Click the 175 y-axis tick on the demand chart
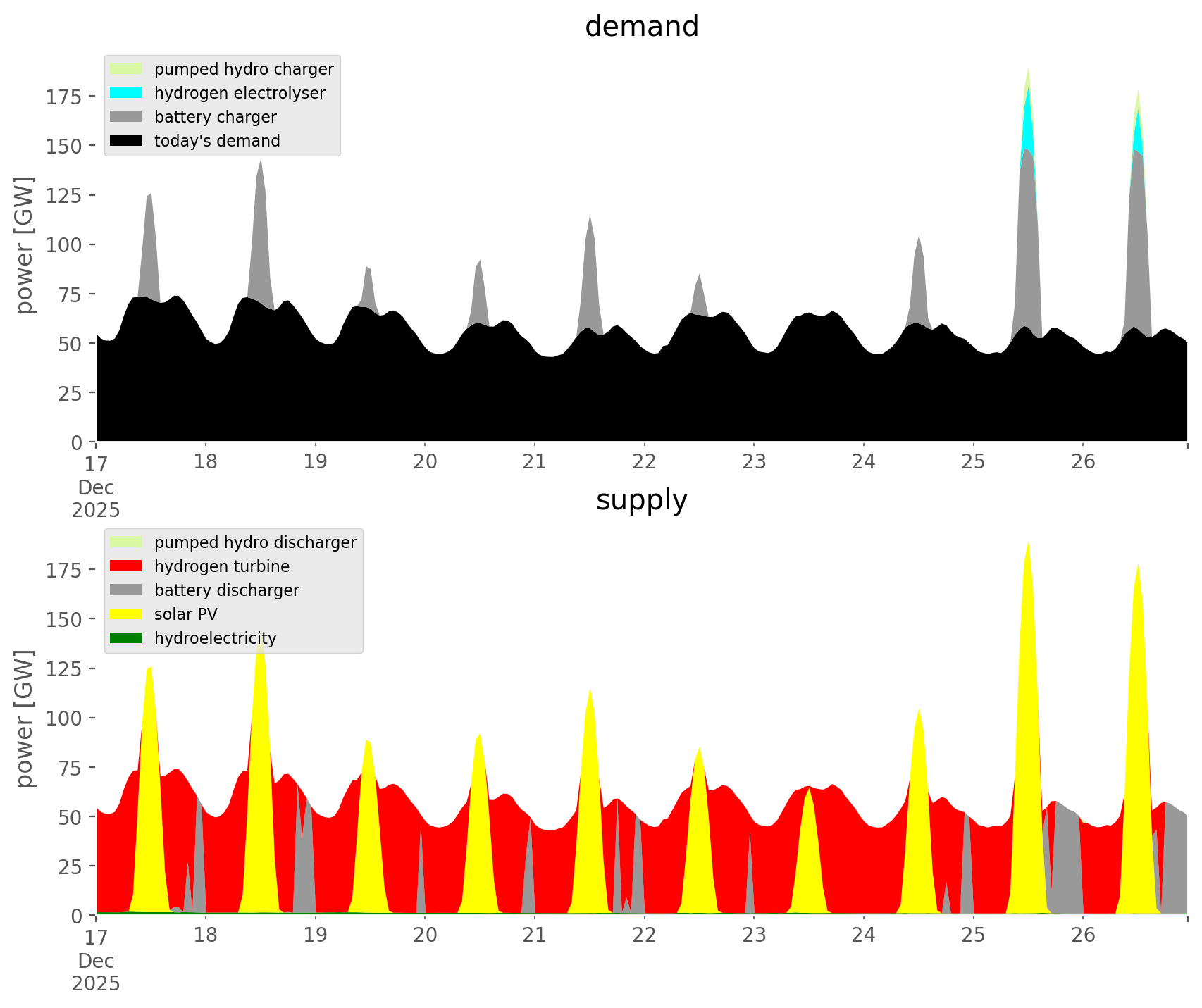Screen dimensions: 1202x1008 click(66, 97)
